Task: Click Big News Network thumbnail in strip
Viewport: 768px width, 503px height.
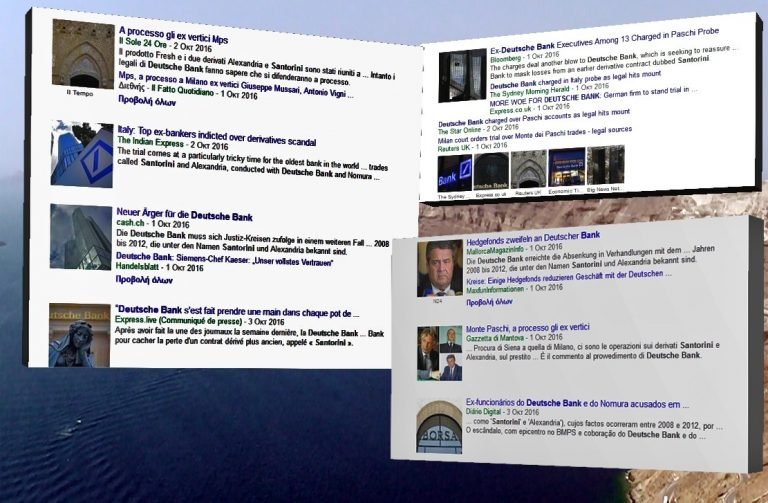Action: tap(606, 165)
